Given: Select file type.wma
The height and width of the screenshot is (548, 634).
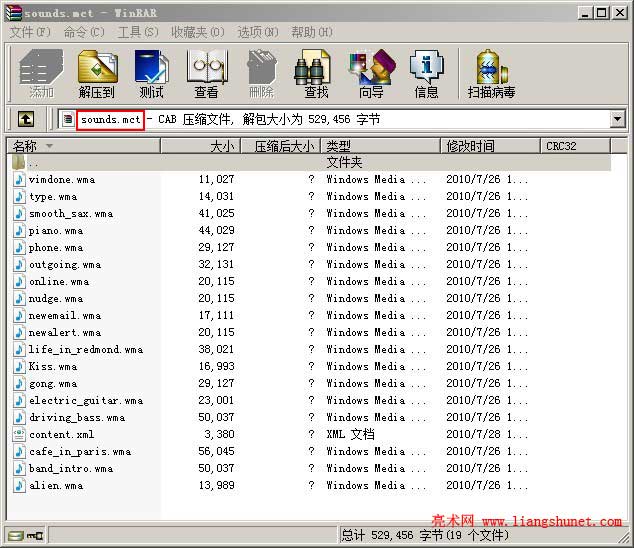Looking at the screenshot, I should coord(53,197).
